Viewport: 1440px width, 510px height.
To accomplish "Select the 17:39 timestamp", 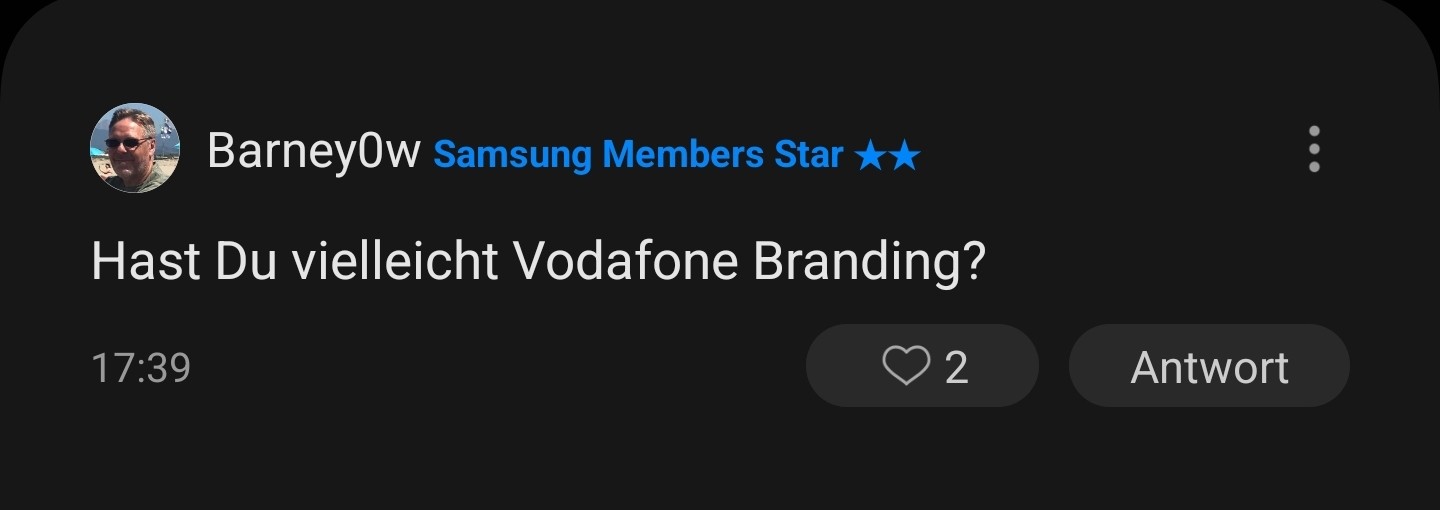I will click(141, 367).
